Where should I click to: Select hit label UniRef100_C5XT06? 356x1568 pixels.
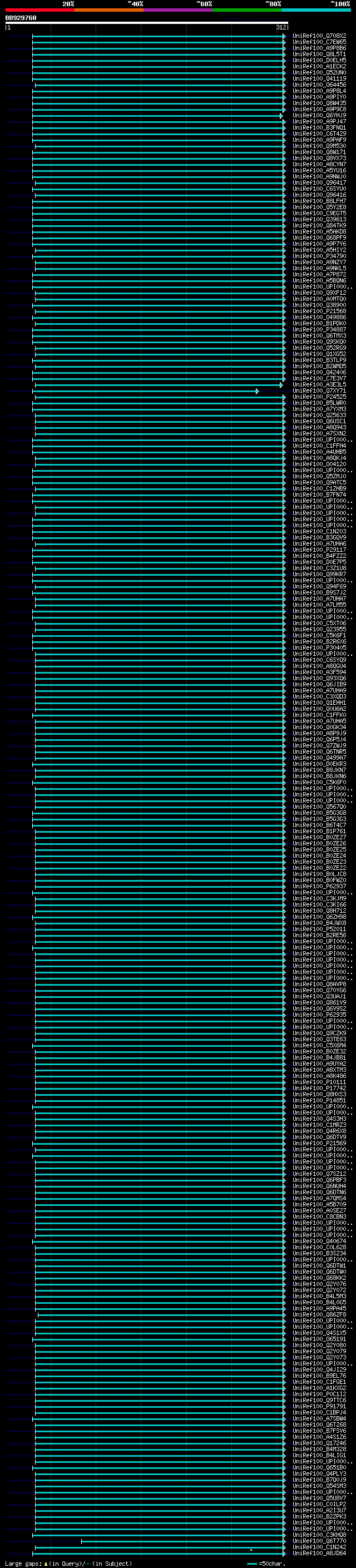[319, 624]
